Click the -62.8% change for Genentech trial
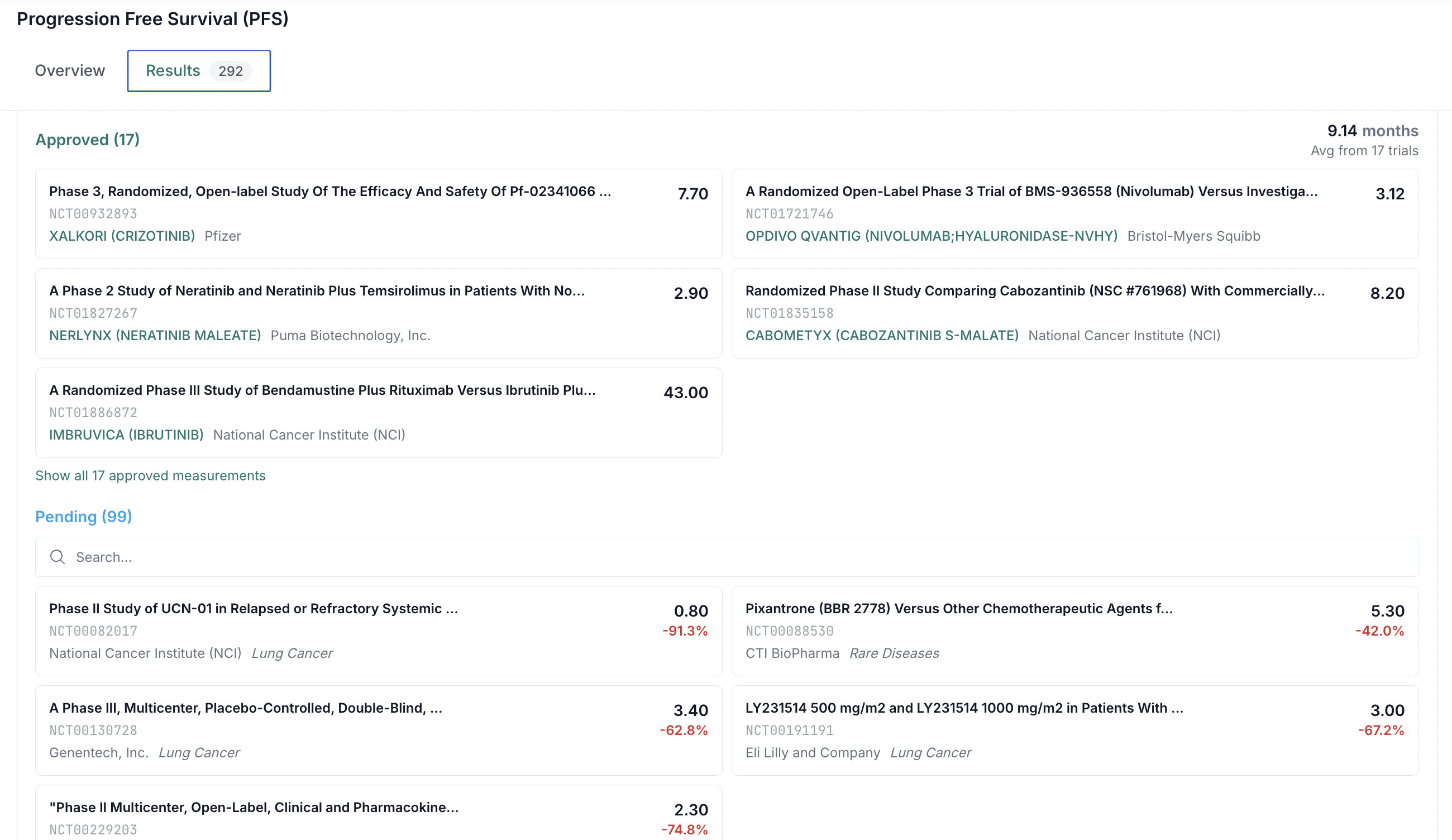Screen dimensions: 1452x840 click(x=684, y=730)
